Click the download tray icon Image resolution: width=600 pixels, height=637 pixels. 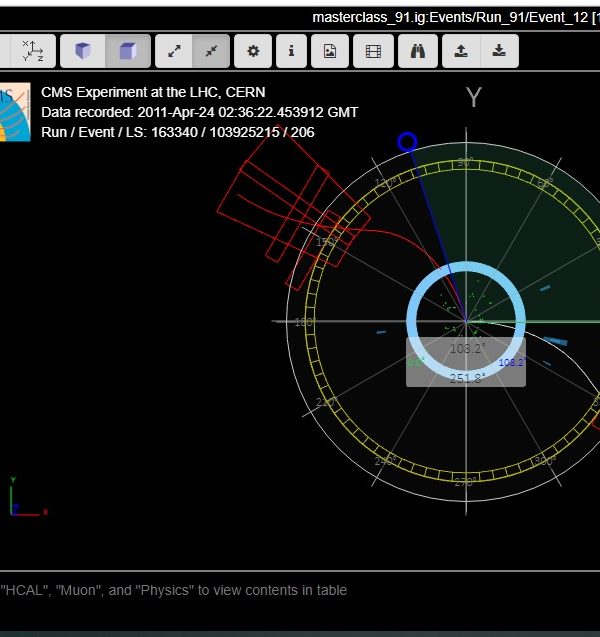tap(499, 51)
